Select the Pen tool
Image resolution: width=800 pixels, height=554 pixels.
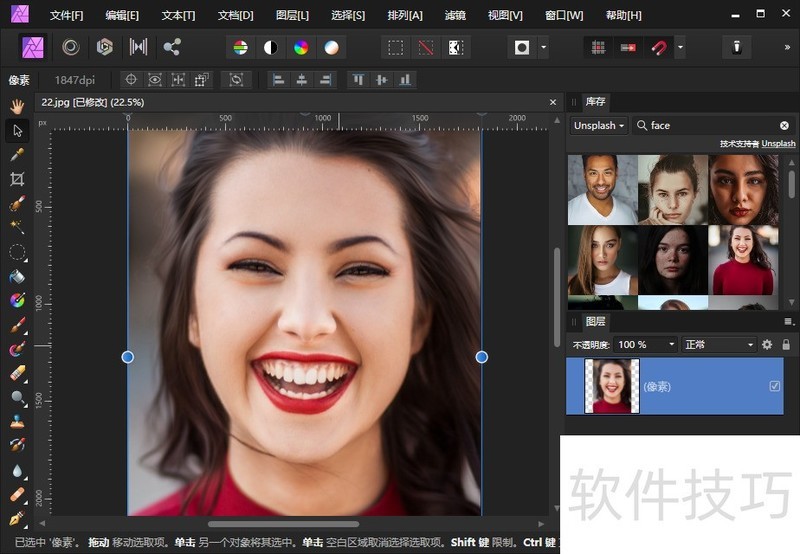[x=17, y=518]
